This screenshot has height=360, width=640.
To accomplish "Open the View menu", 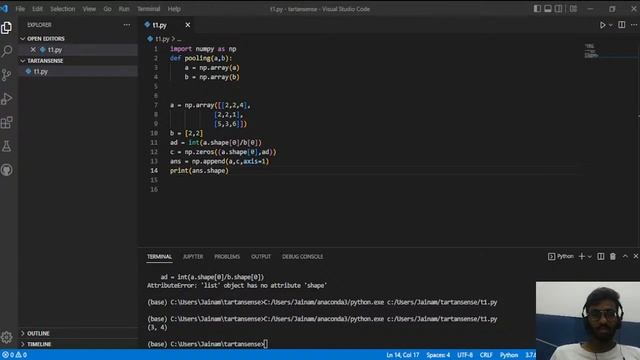I will pos(89,9).
